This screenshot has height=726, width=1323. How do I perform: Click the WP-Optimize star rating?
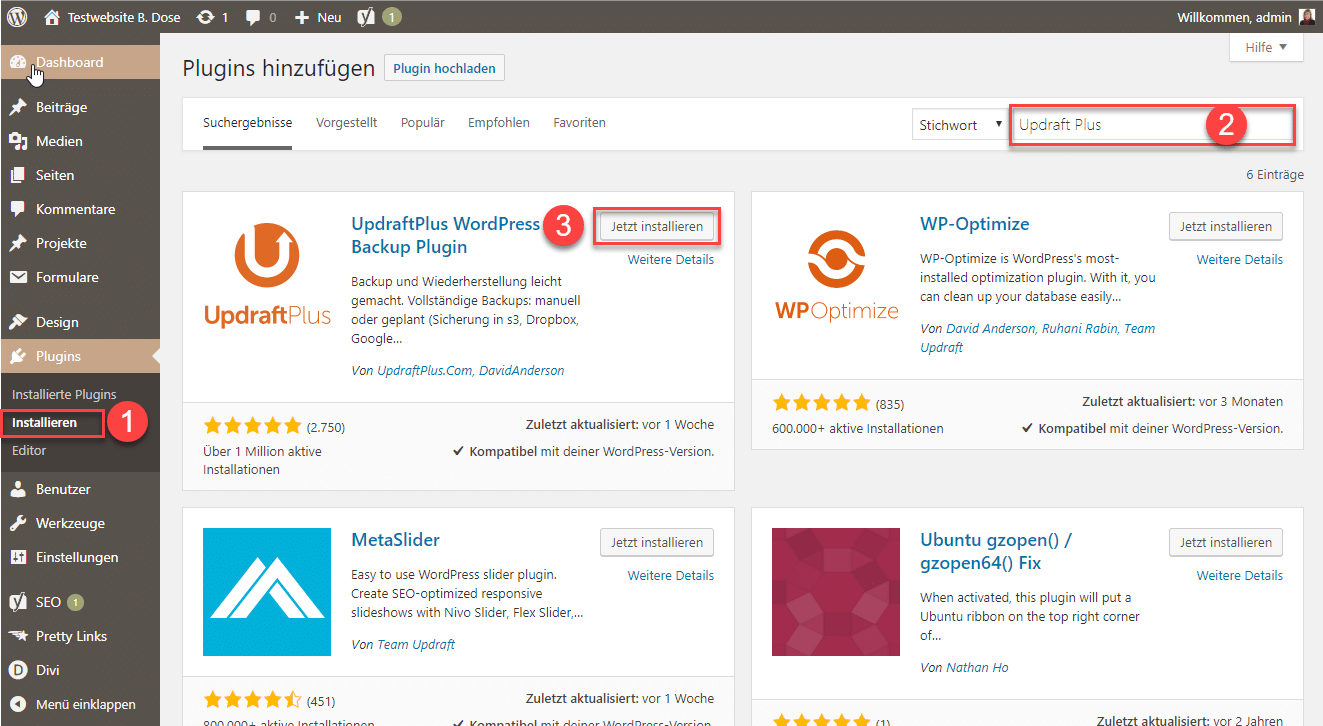point(821,404)
